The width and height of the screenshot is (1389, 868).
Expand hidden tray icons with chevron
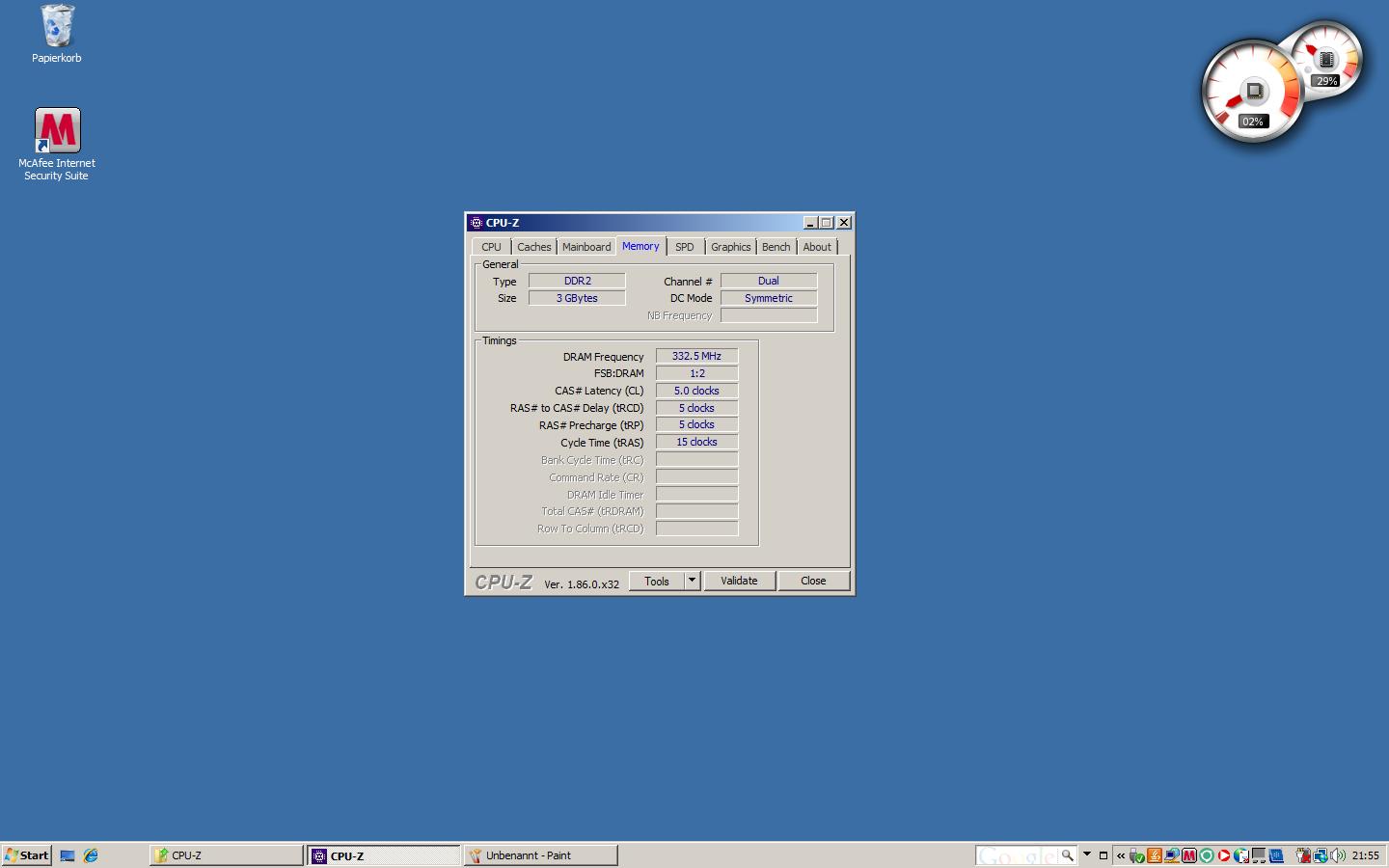tap(1121, 855)
